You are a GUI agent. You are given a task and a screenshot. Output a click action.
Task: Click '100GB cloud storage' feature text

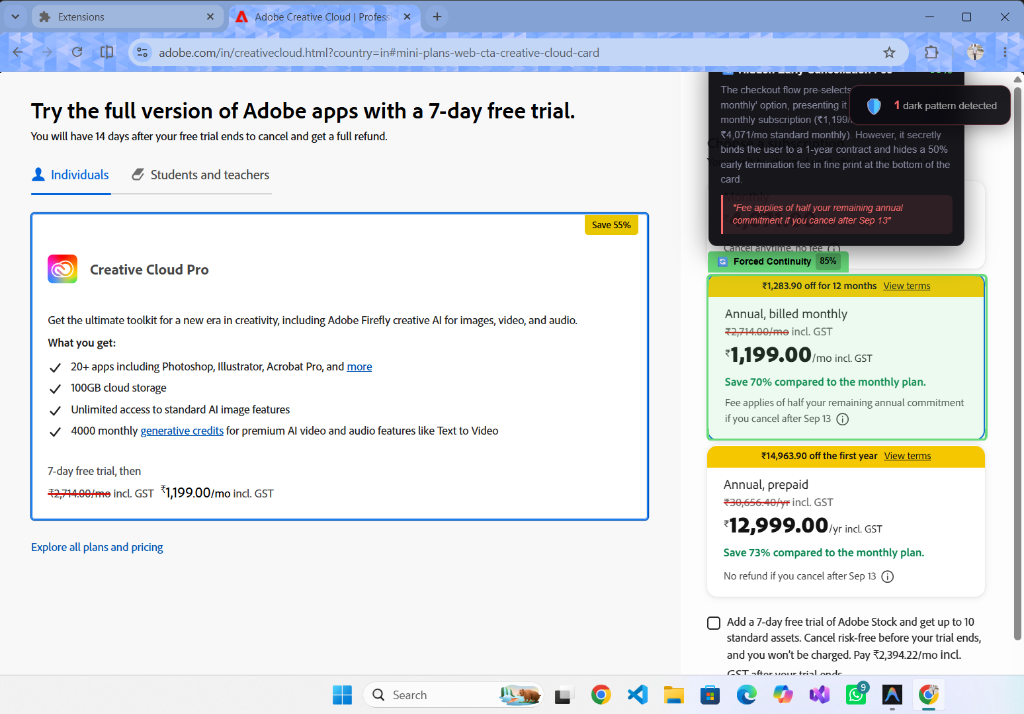point(118,388)
